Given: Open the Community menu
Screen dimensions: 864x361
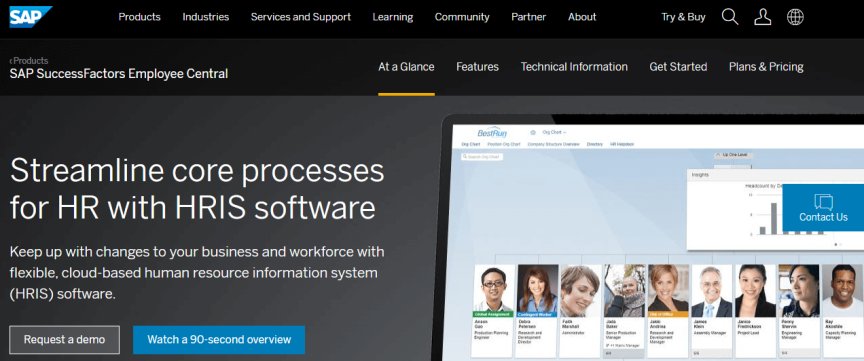Looking at the screenshot, I should click(462, 17).
